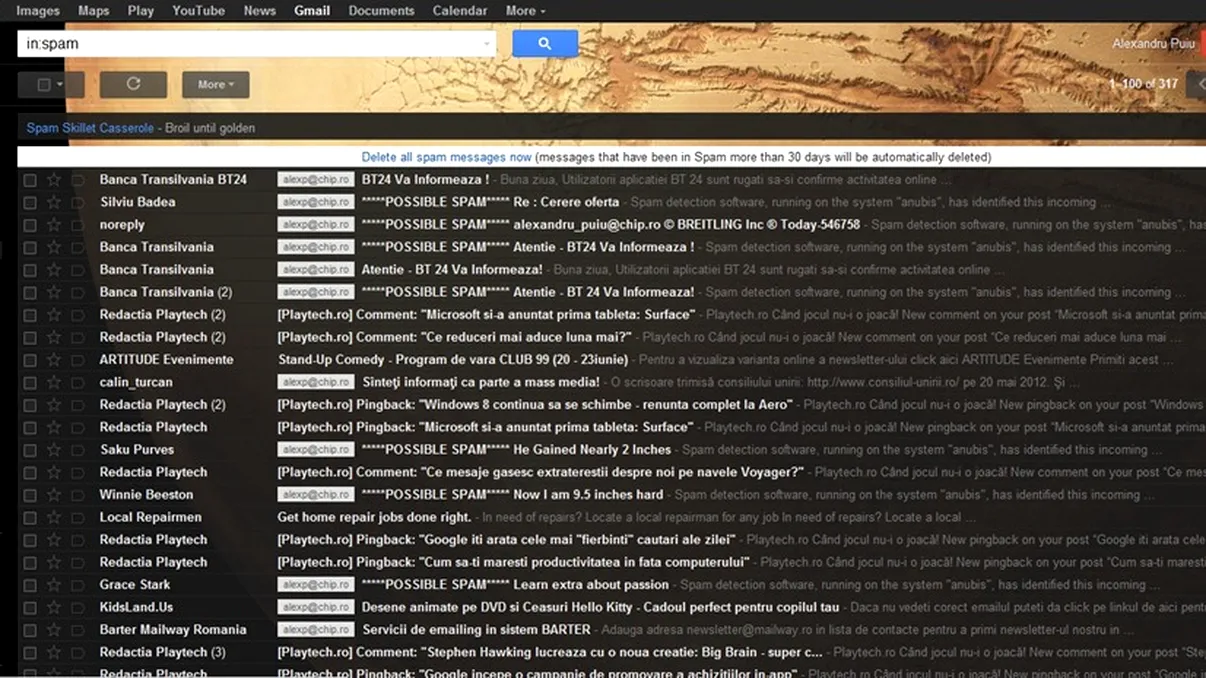Image resolution: width=1206 pixels, height=678 pixels.
Task: Open Windows 8 continua sa se schimbe email
Action: coord(535,405)
